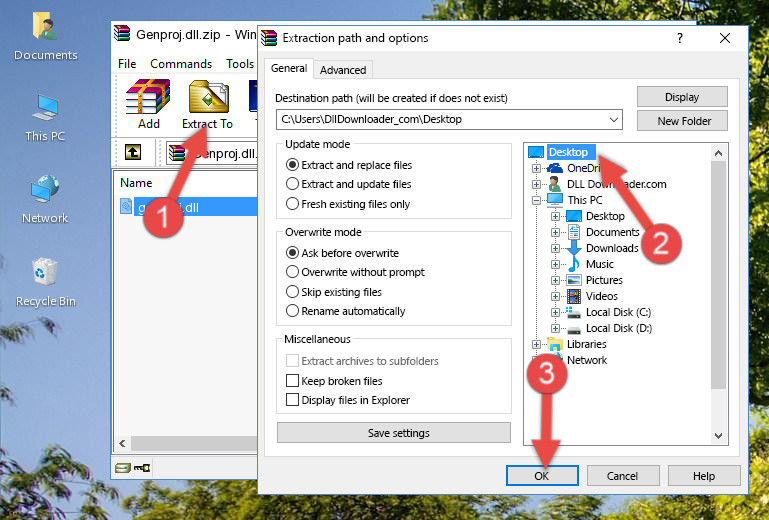Select Local Disk (C:) in tree
The height and width of the screenshot is (520, 769).
[x=618, y=312]
